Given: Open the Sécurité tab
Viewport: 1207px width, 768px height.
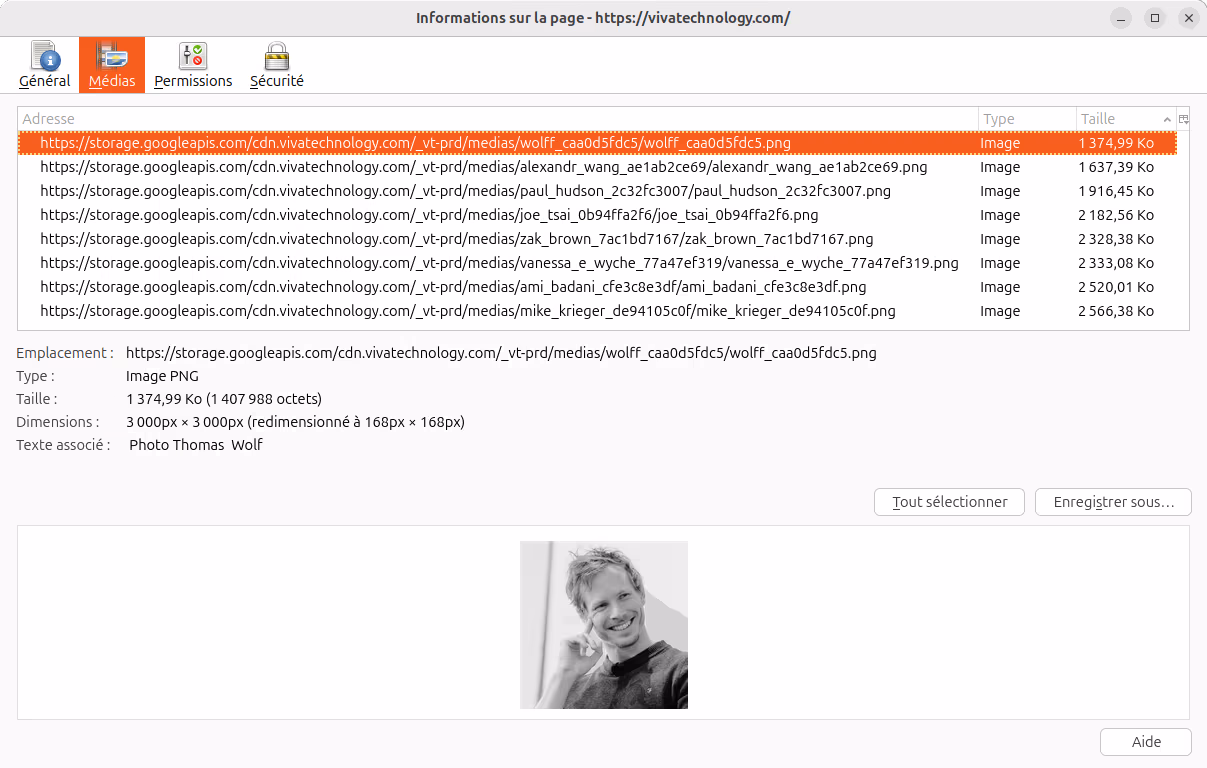Looking at the screenshot, I should 277,65.
